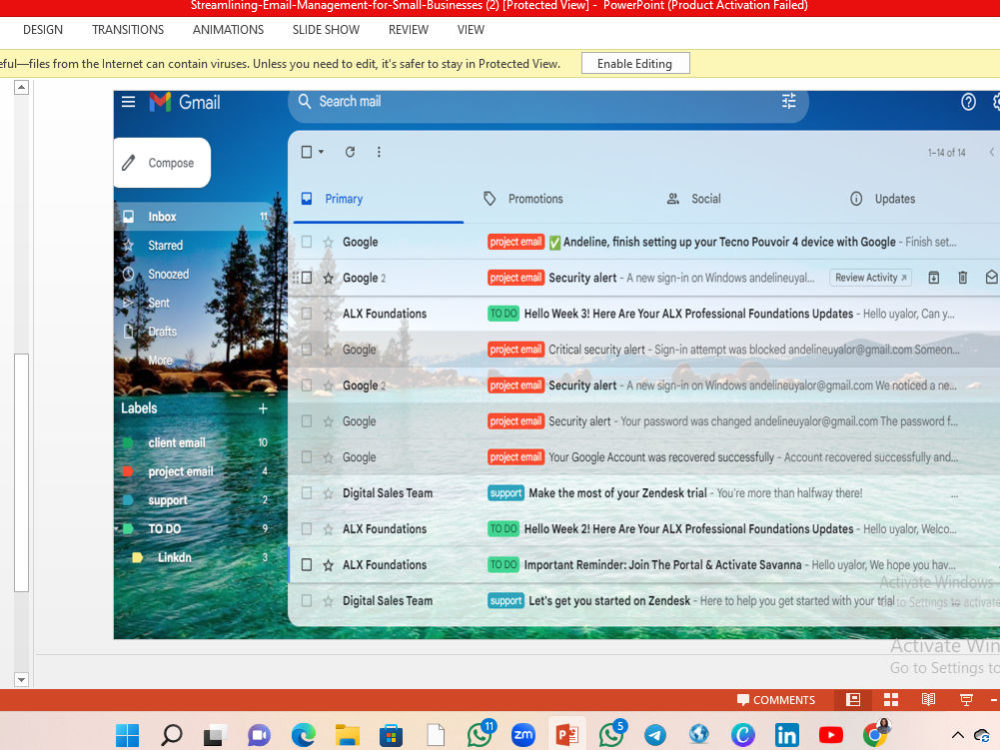The height and width of the screenshot is (750, 1000).
Task: Click the red project email label dot
Action: tap(128, 471)
